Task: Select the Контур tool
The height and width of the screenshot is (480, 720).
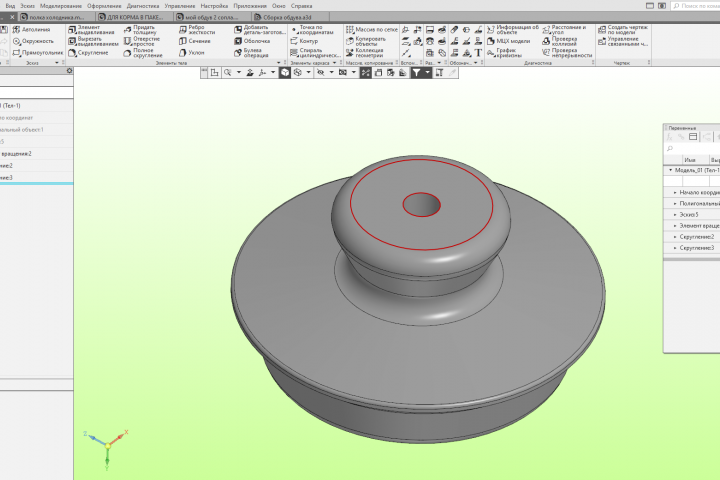Action: click(x=304, y=41)
